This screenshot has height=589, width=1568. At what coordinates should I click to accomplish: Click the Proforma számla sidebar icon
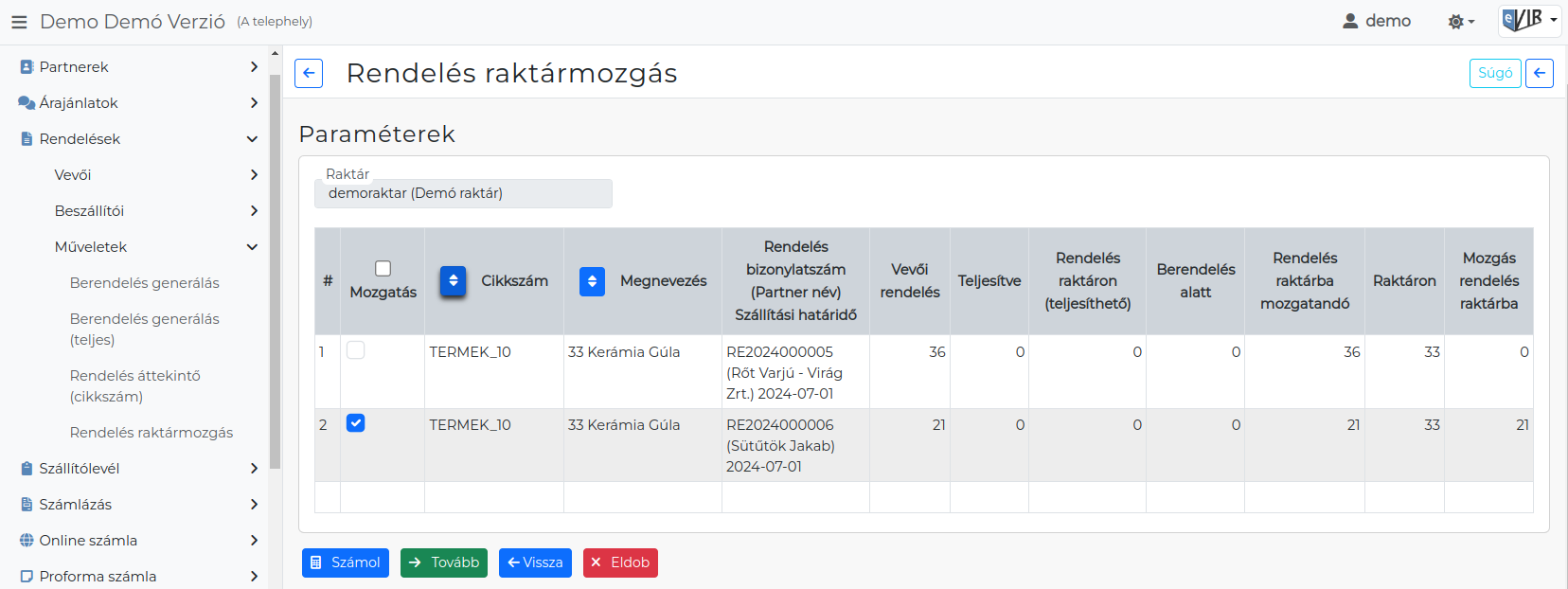click(x=27, y=577)
